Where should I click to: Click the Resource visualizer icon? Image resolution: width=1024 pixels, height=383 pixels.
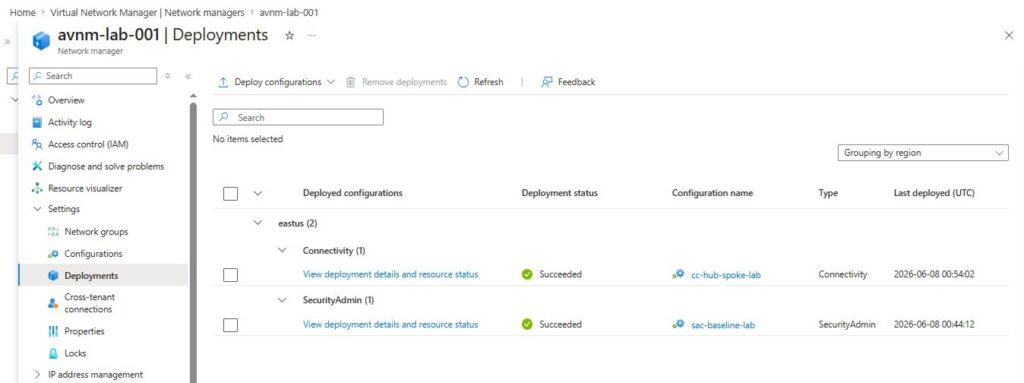[x=37, y=188]
